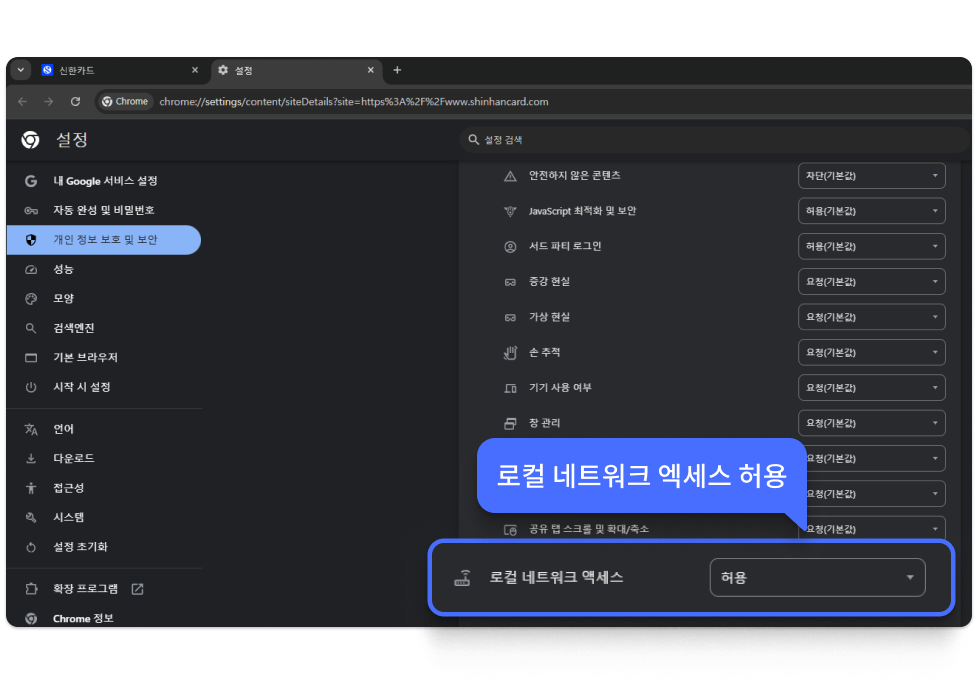Select 자동 완성 및 비밀번호 sidebar item
978x684 pixels.
click(103, 210)
